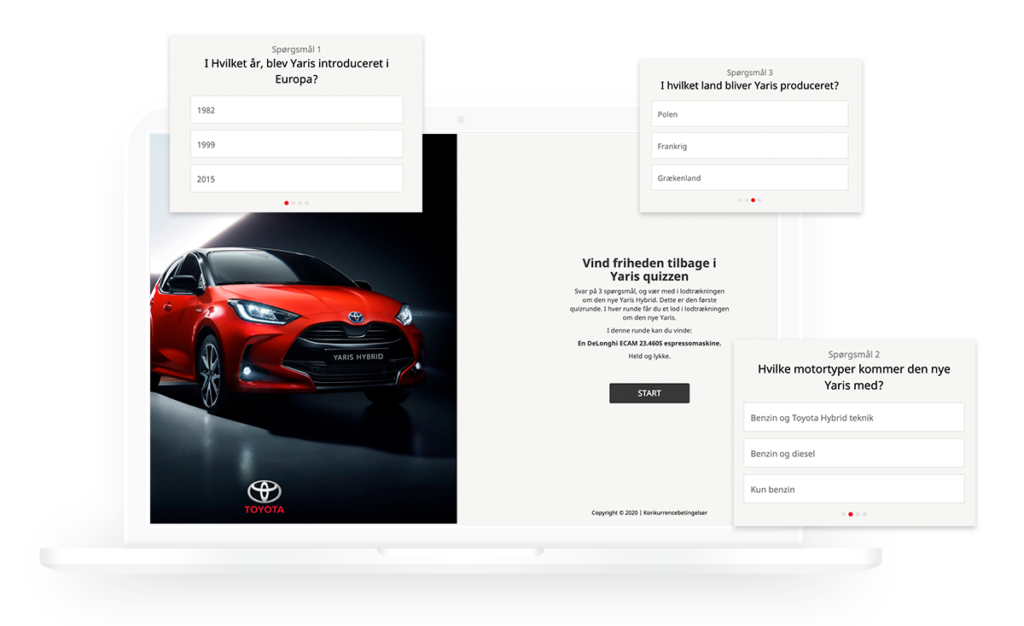The height and width of the screenshot is (626, 1024).
Task: Open the Konkurrencebetingelser link
Action: [x=675, y=513]
